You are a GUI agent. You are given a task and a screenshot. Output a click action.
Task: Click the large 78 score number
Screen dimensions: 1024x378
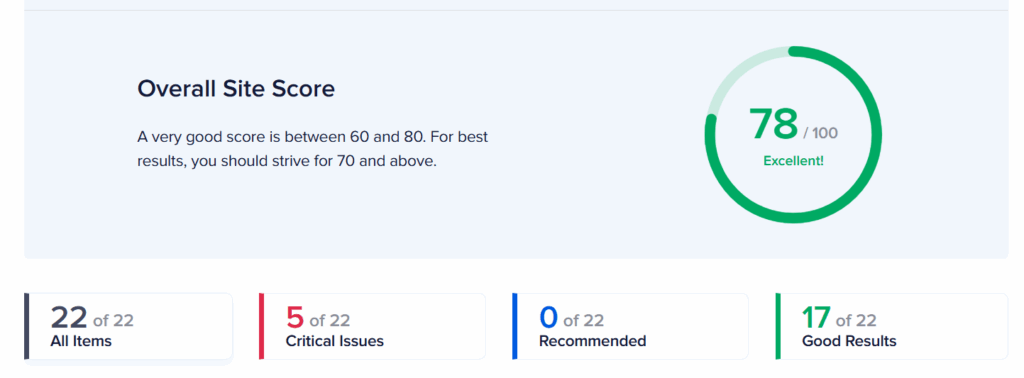774,124
